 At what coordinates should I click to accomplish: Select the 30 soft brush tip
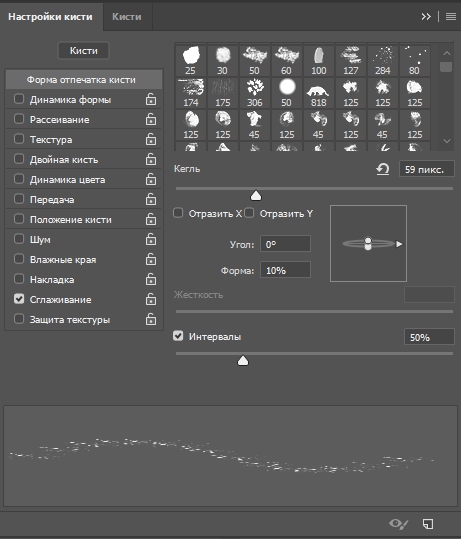point(222,60)
